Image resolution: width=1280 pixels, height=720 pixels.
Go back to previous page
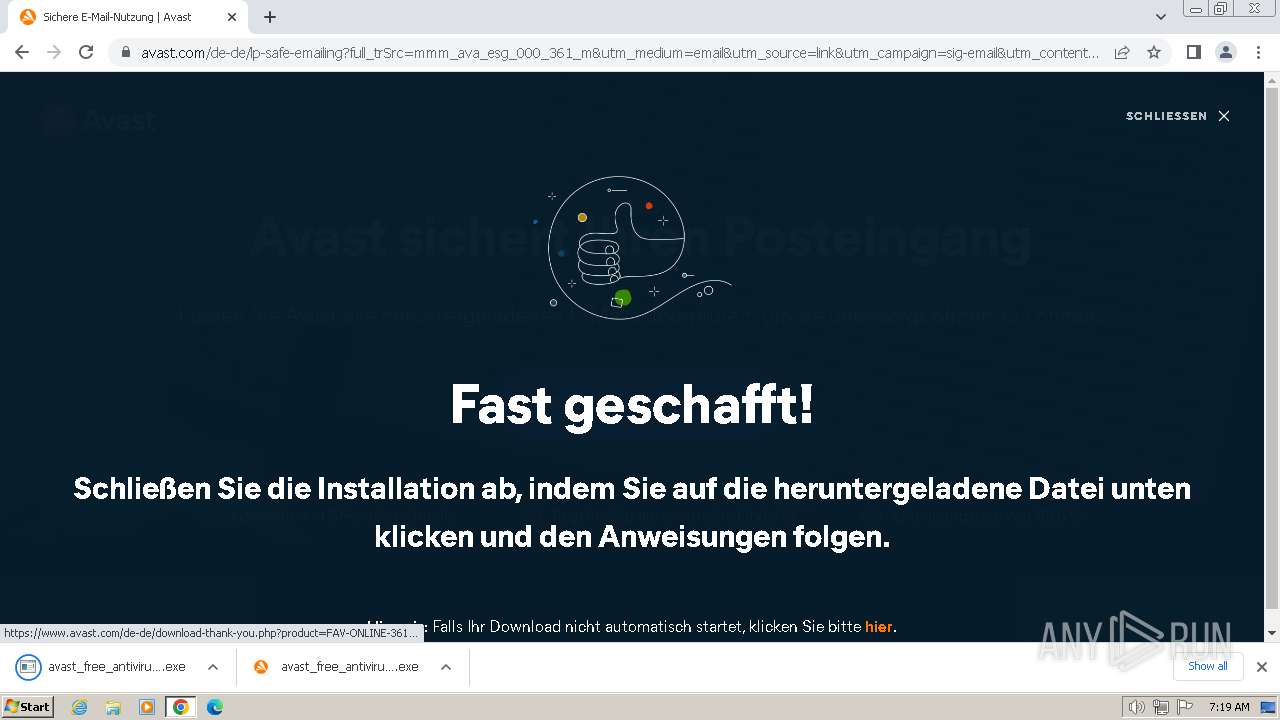(22, 52)
